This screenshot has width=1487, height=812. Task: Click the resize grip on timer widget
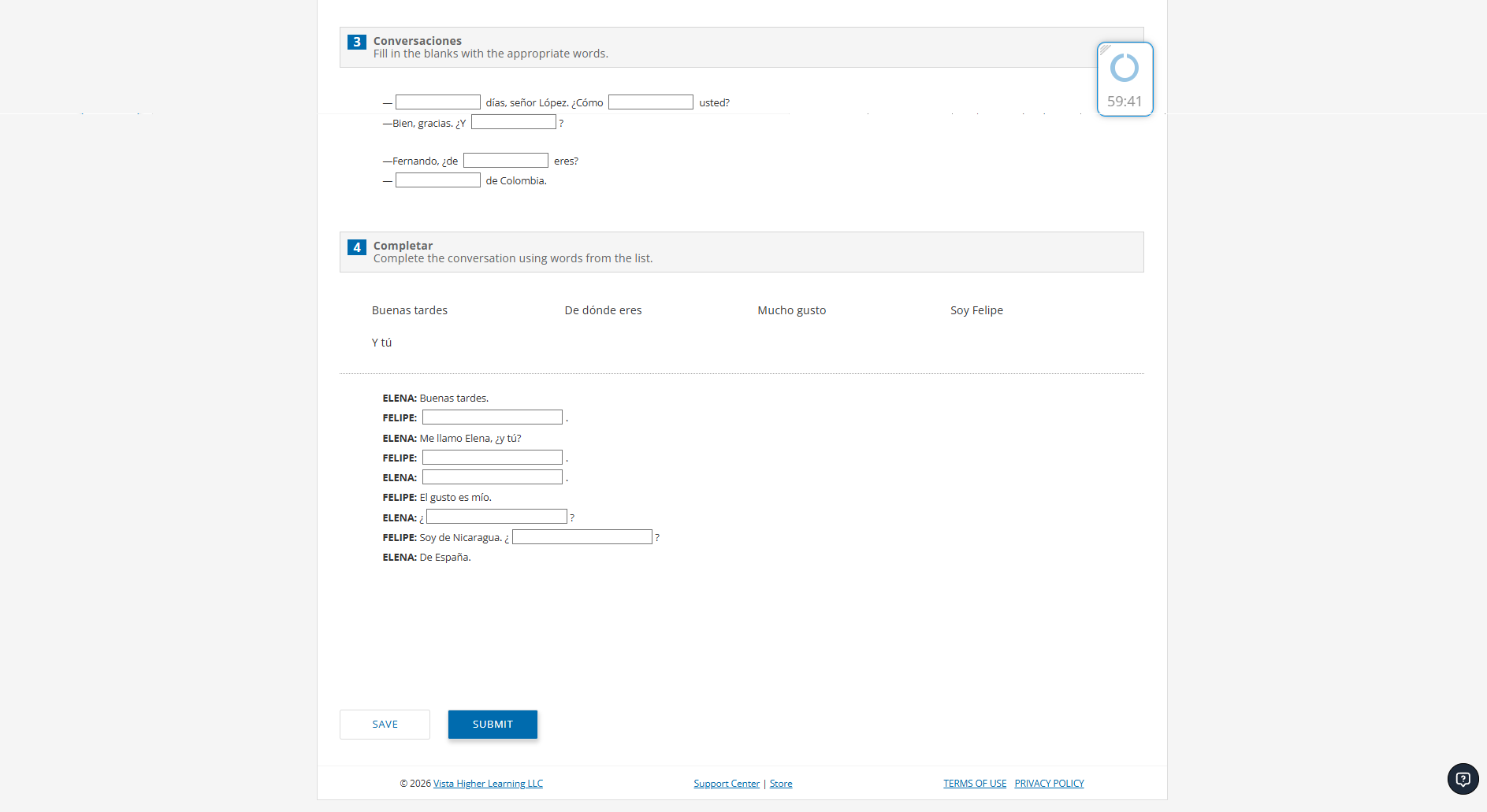[1105, 49]
